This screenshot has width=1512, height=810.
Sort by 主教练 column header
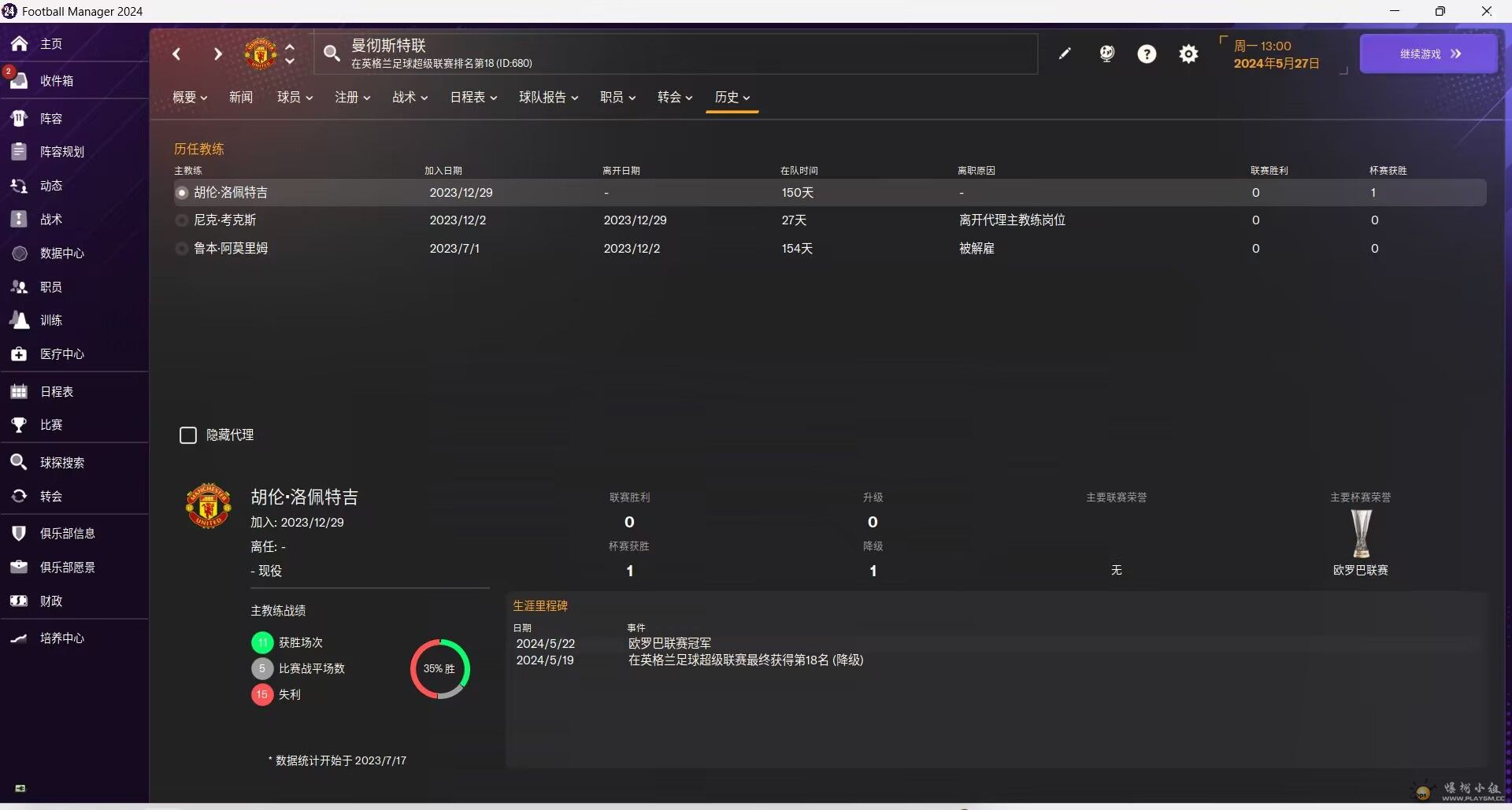188,171
